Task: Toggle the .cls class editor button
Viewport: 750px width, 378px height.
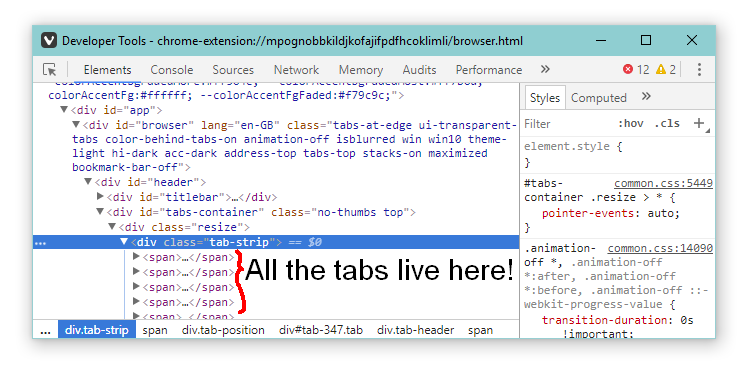Action: pos(667,123)
